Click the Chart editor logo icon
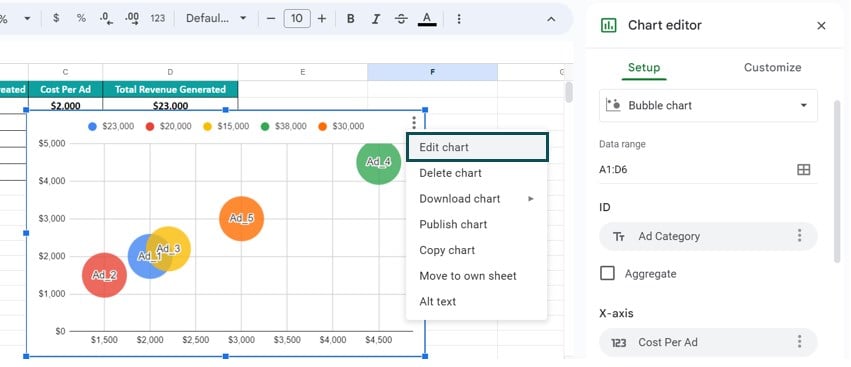 tap(609, 26)
